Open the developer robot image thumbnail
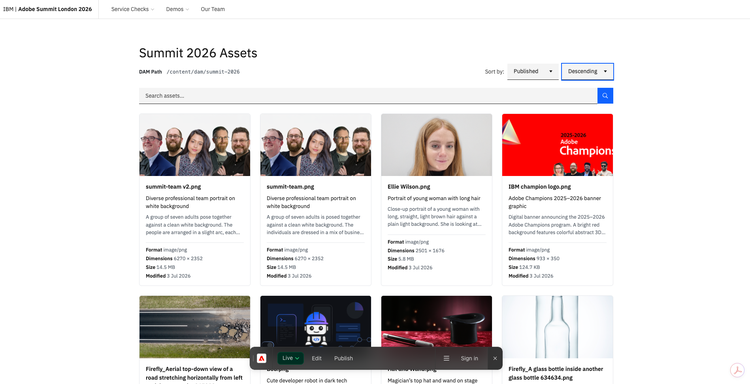Viewport: 750px width, 384px height. point(316,321)
